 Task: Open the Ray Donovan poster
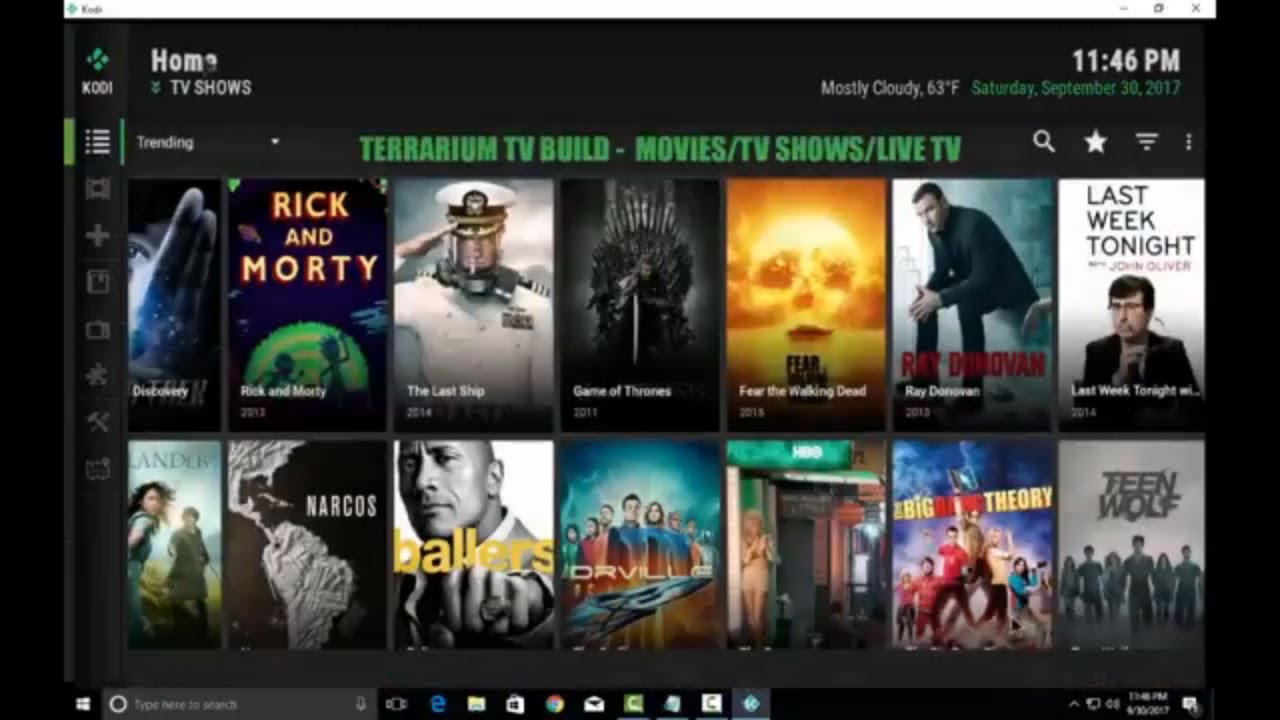click(972, 305)
